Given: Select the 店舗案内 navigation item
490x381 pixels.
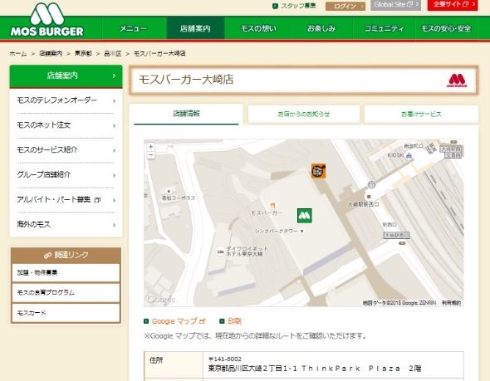Looking at the screenshot, I should pos(195,29).
